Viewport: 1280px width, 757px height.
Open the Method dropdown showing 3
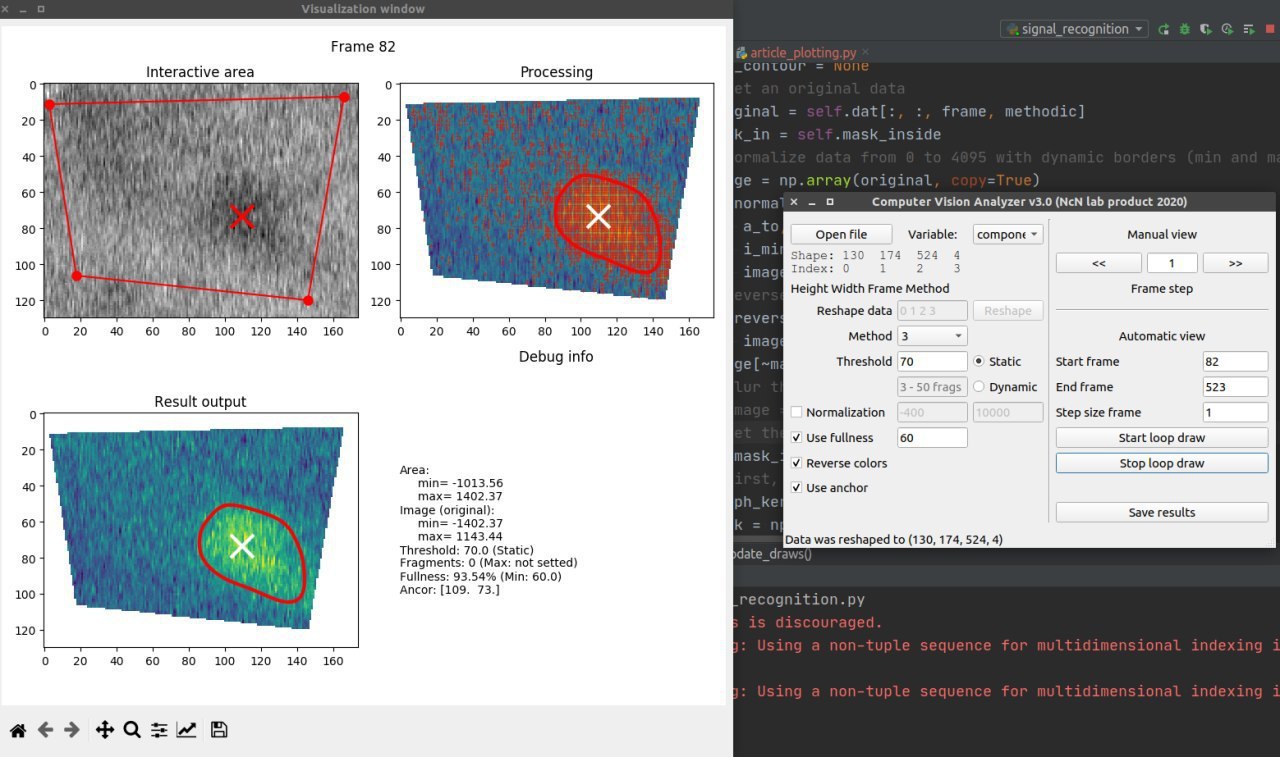pos(932,336)
